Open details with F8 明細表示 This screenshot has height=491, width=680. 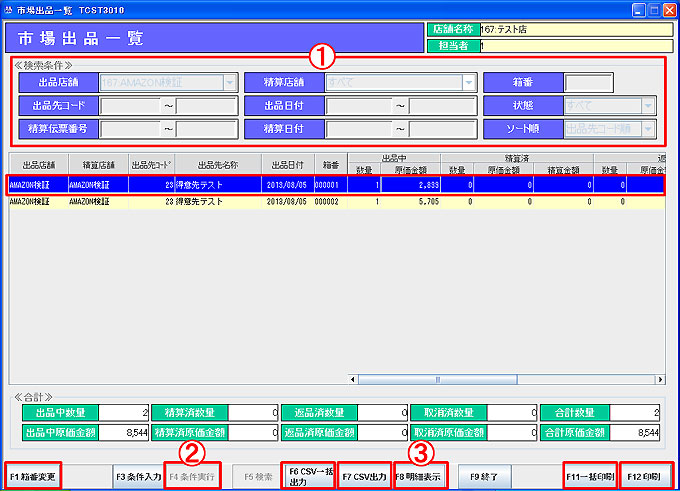tap(420, 475)
